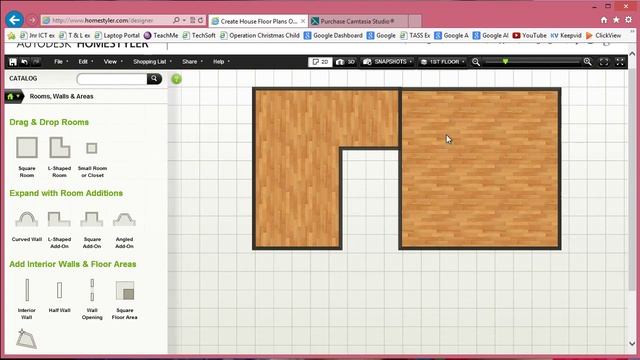The width and height of the screenshot is (640, 360).
Task: Select the Small Room or Closet icon
Action: [x=92, y=148]
